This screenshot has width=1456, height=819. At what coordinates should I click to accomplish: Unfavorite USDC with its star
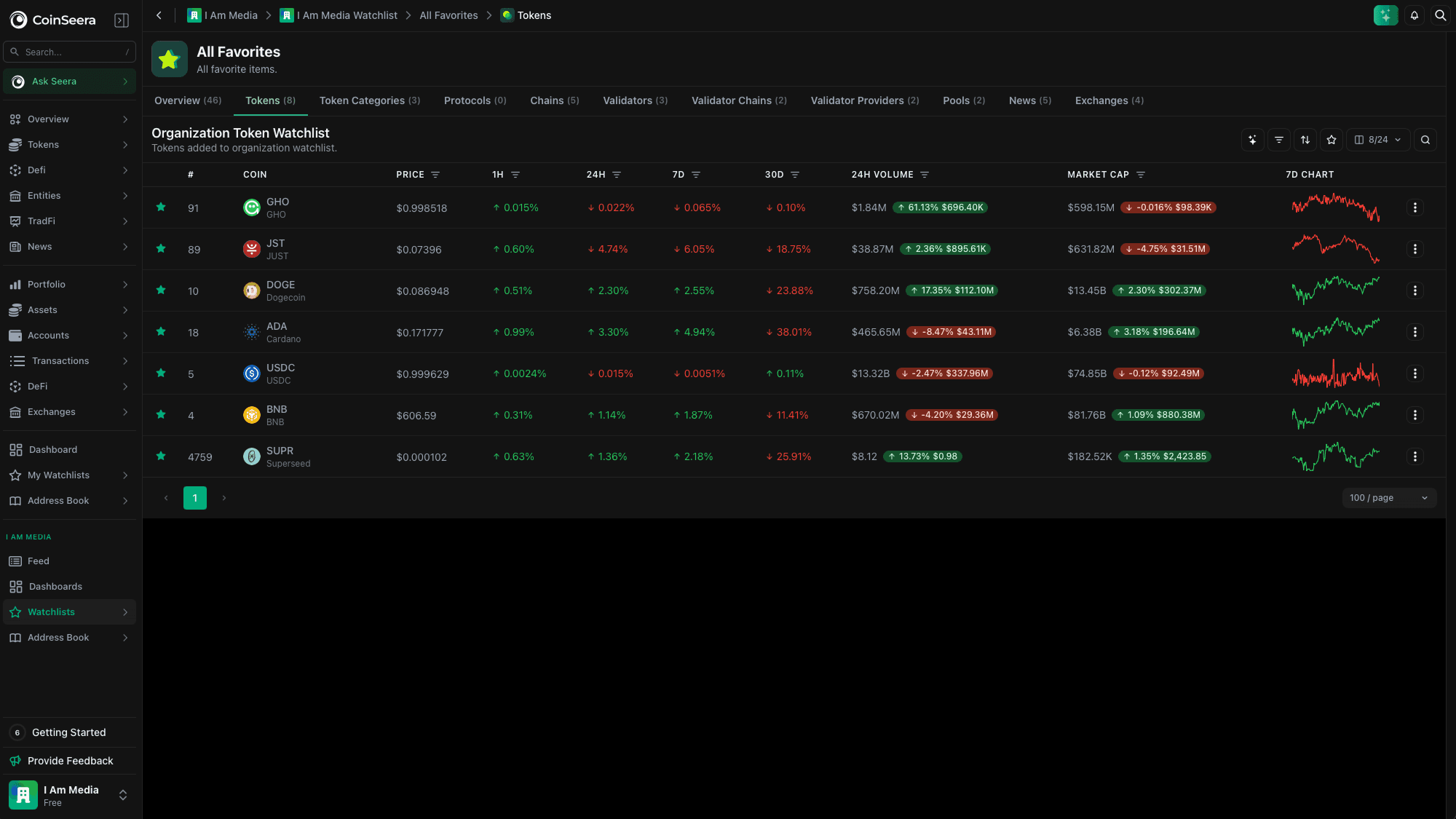click(161, 373)
